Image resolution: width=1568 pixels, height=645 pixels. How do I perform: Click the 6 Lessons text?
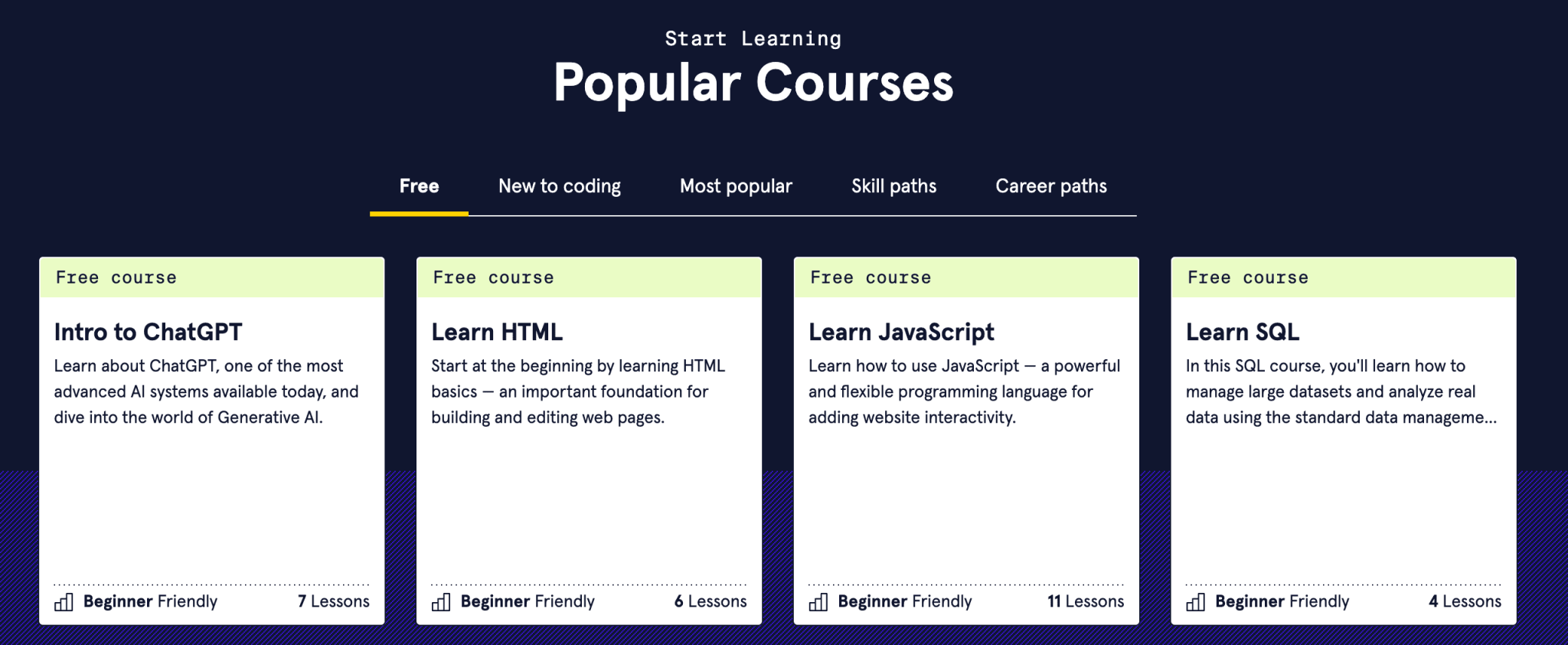(710, 601)
